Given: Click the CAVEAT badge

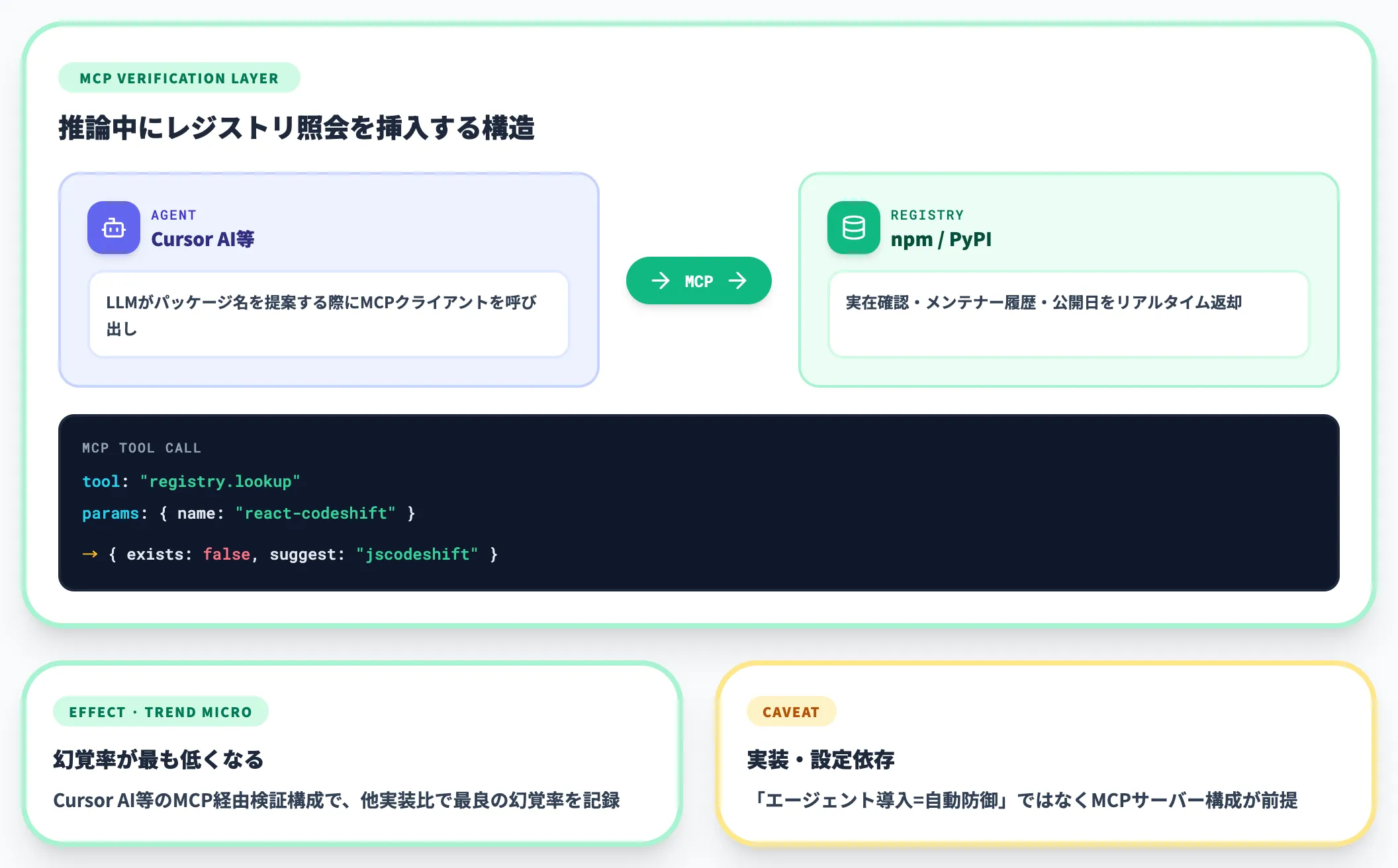Looking at the screenshot, I should click(x=791, y=712).
